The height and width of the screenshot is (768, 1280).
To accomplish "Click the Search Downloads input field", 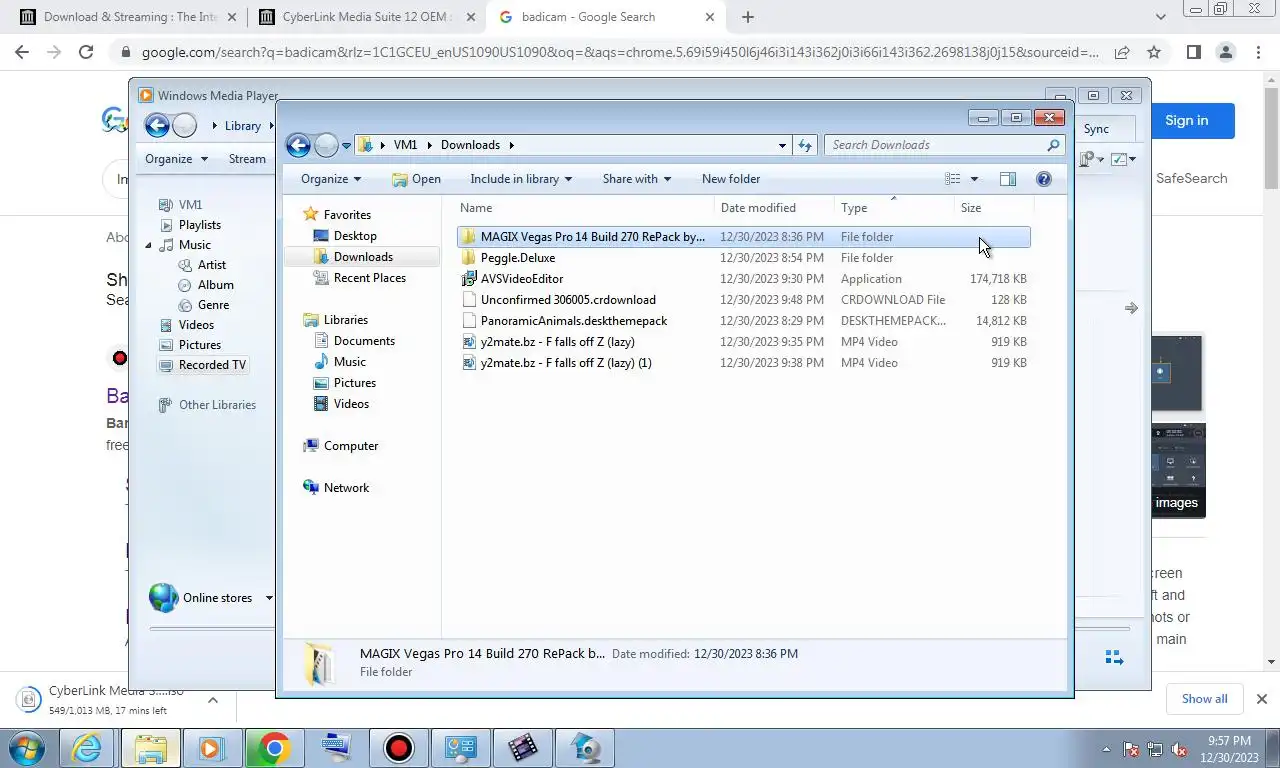I will pyautogui.click(x=935, y=145).
